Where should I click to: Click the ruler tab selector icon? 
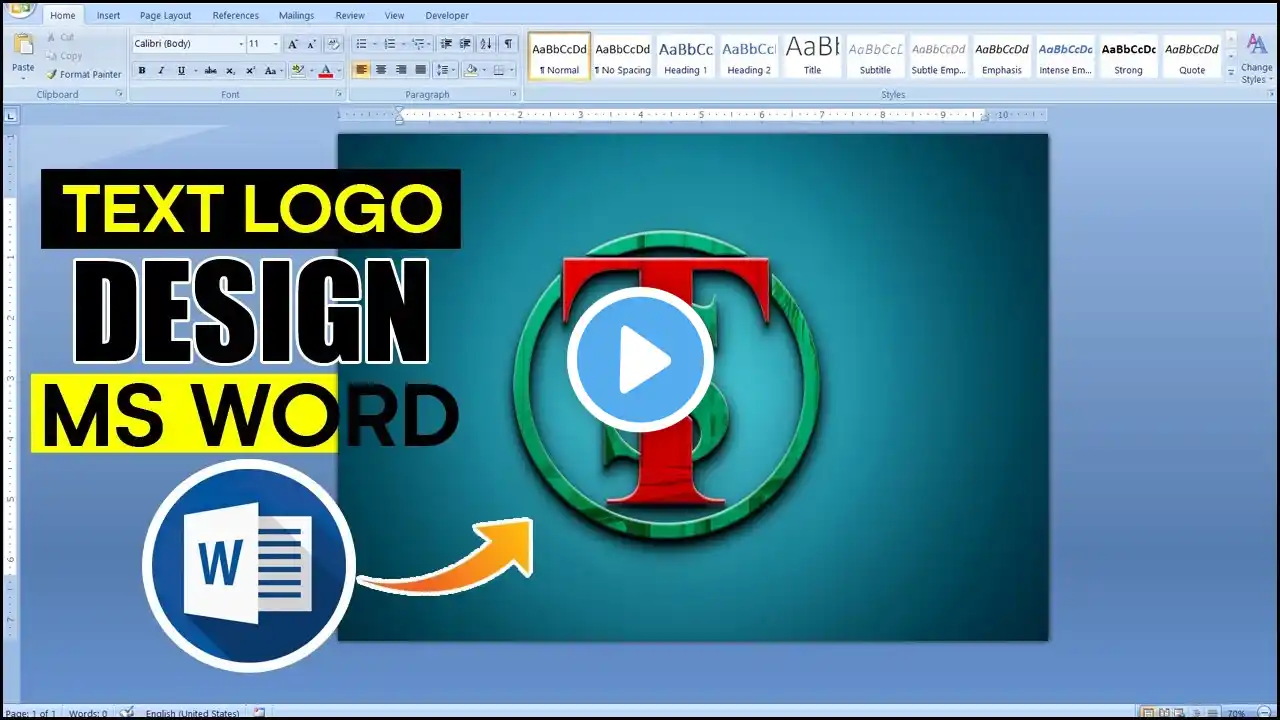pyautogui.click(x=11, y=116)
